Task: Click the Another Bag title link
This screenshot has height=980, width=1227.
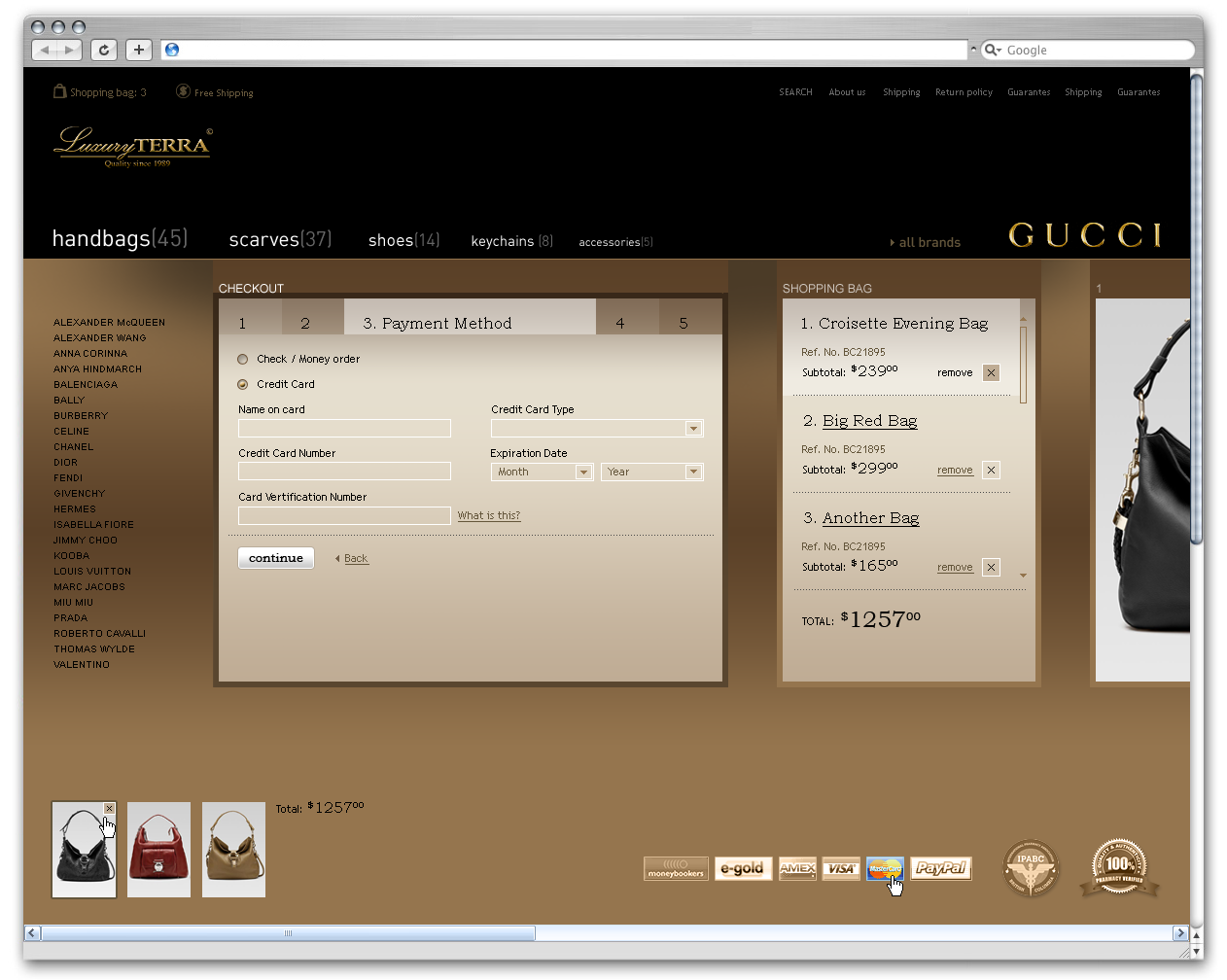Action: click(871, 517)
